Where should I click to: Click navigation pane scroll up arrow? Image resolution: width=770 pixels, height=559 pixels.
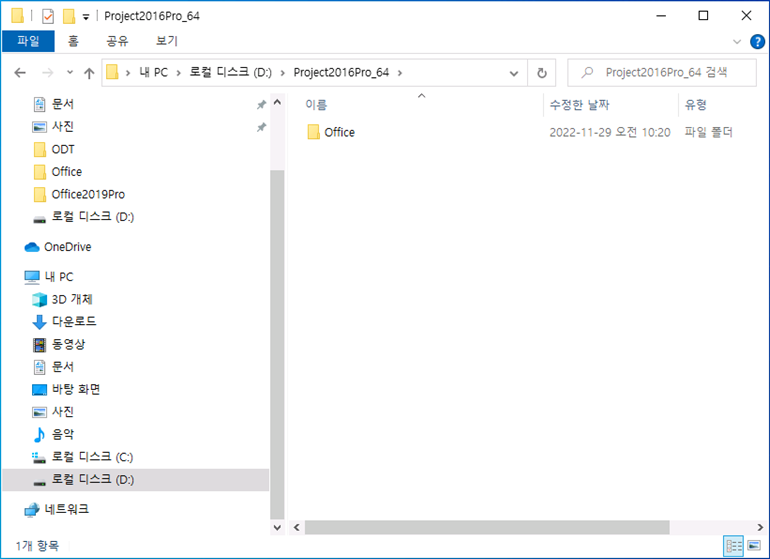[x=277, y=102]
